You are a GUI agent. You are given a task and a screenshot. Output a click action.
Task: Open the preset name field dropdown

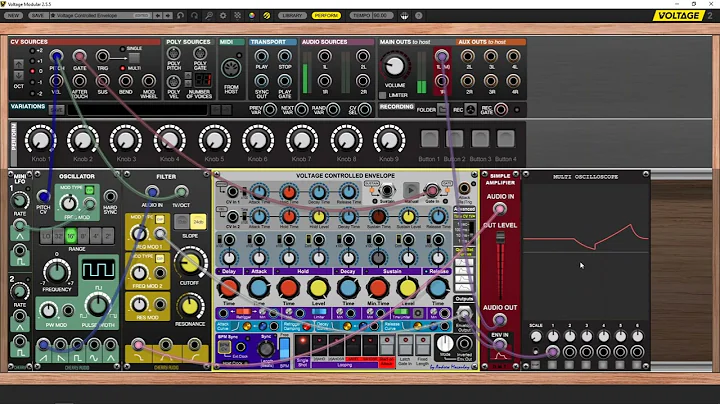[x=101, y=15]
